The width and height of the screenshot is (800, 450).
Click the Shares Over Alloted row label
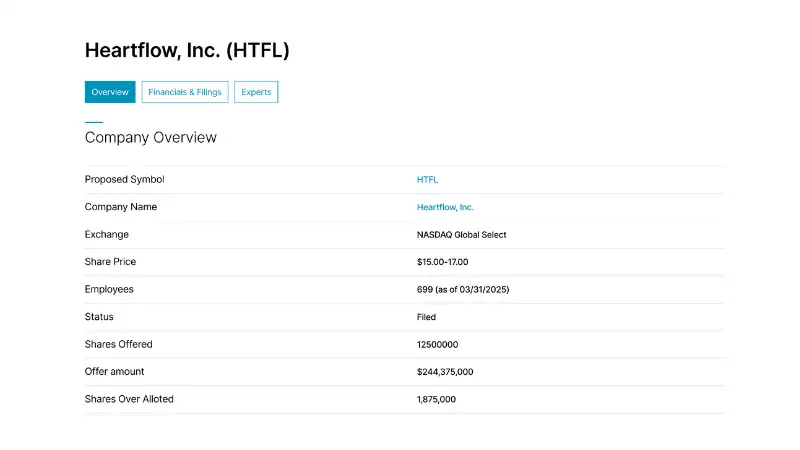(x=129, y=400)
